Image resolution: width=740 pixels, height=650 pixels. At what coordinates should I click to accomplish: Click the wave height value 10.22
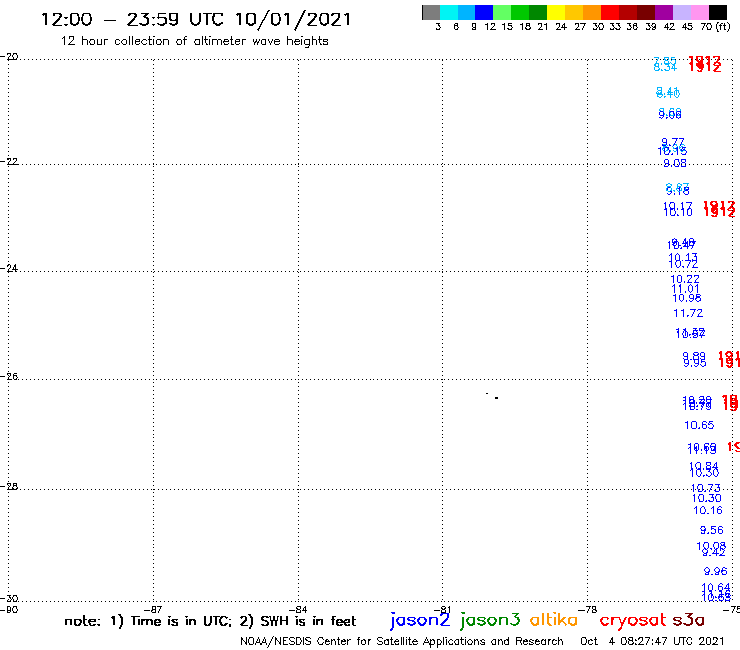(685, 279)
